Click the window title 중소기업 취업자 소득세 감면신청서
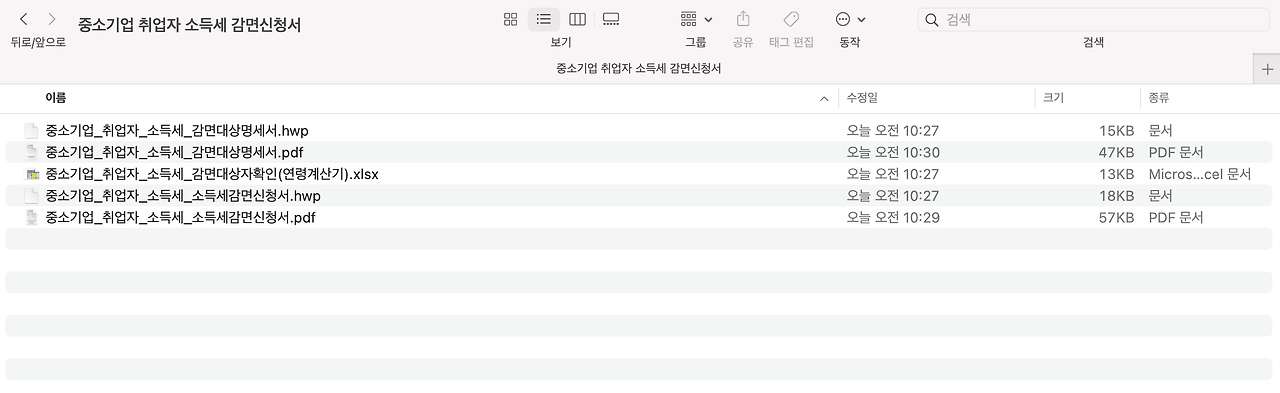The height and width of the screenshot is (393, 1280). (189, 24)
